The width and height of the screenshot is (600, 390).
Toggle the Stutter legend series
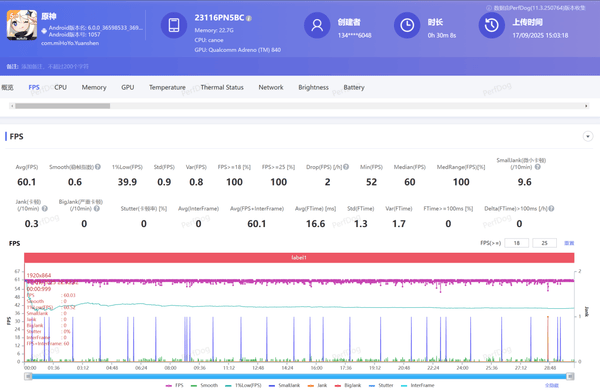click(x=381, y=385)
